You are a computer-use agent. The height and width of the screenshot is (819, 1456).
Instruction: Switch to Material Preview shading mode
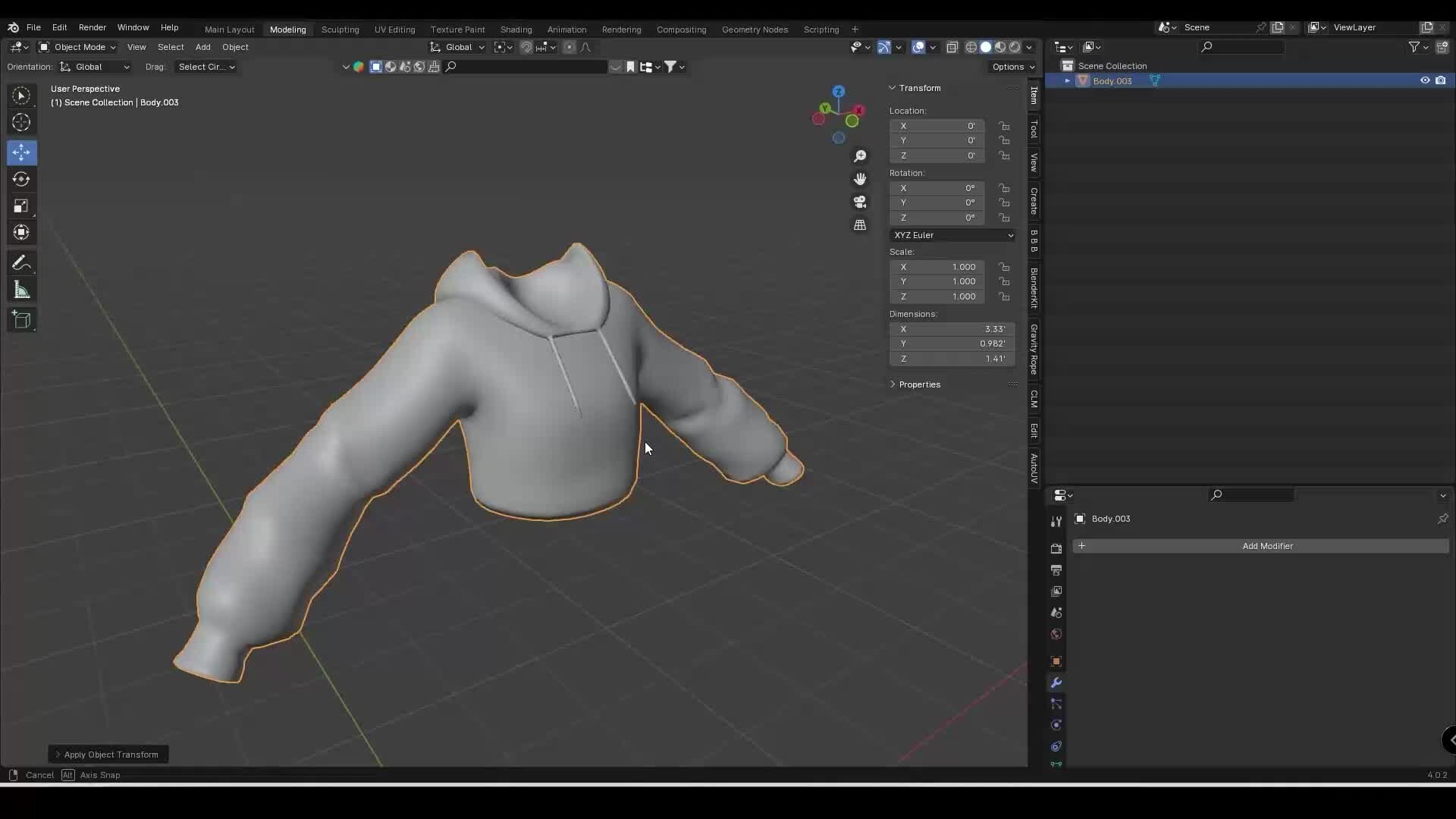click(999, 46)
